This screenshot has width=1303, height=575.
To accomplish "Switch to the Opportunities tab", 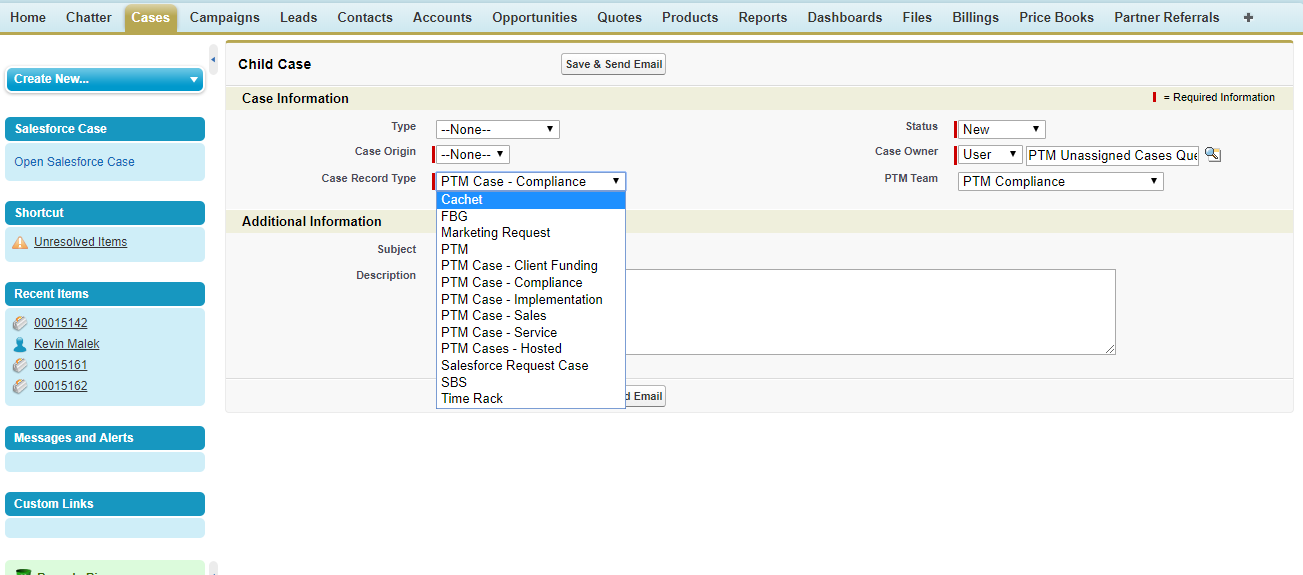I will [534, 17].
